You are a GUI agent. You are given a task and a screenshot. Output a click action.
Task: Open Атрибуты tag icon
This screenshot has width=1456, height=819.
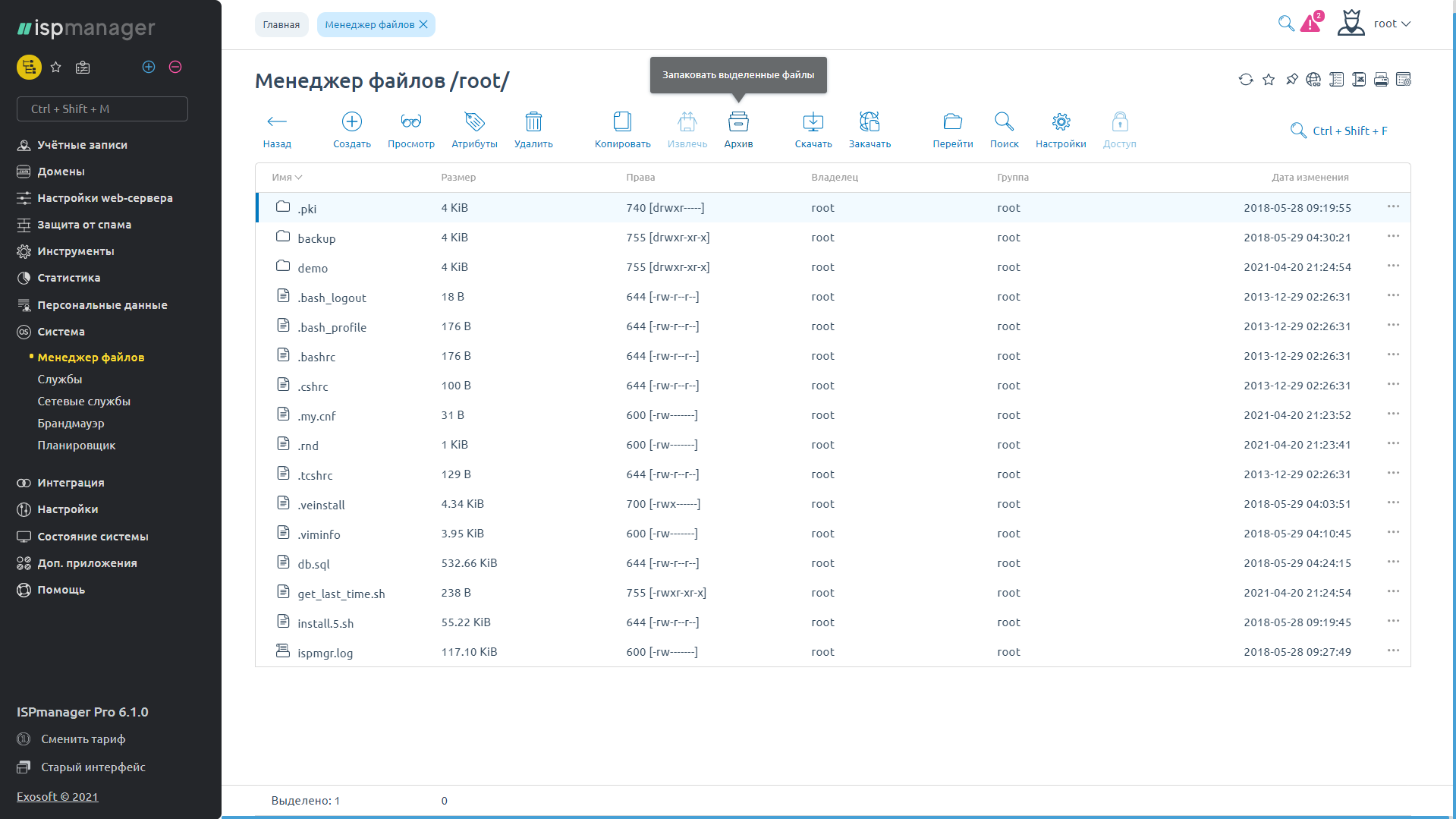475,121
